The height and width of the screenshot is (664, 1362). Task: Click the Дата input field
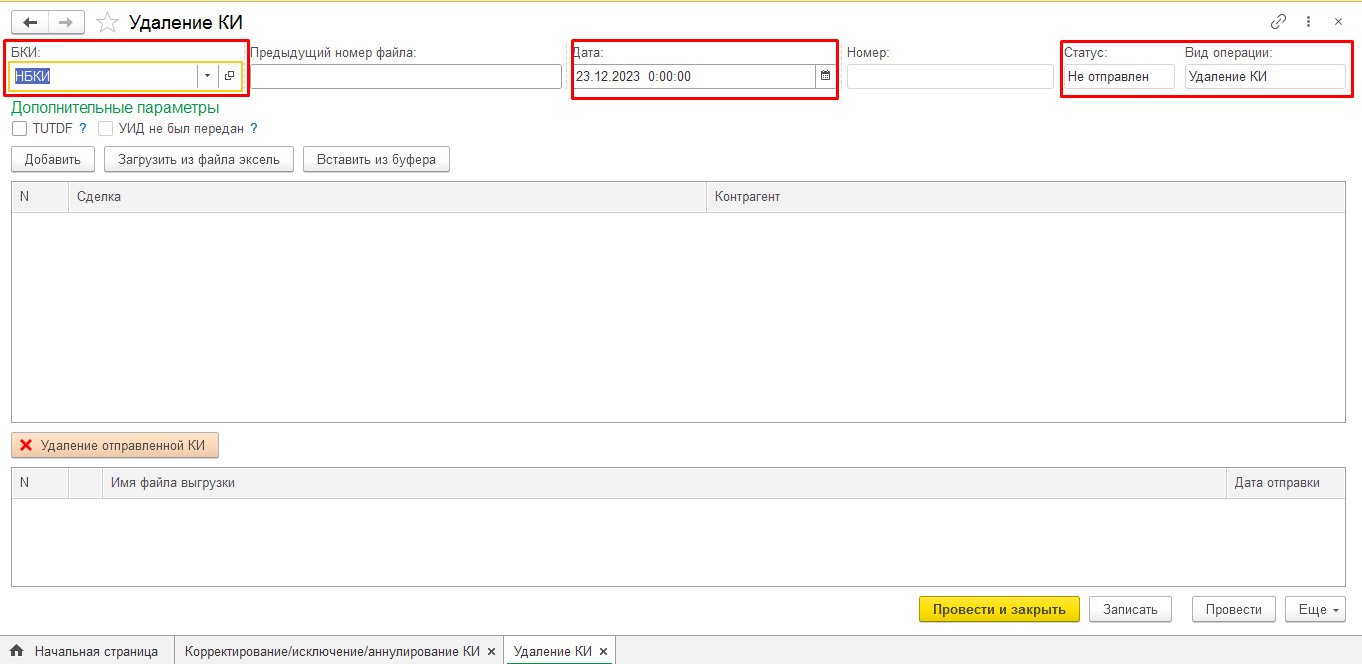694,76
